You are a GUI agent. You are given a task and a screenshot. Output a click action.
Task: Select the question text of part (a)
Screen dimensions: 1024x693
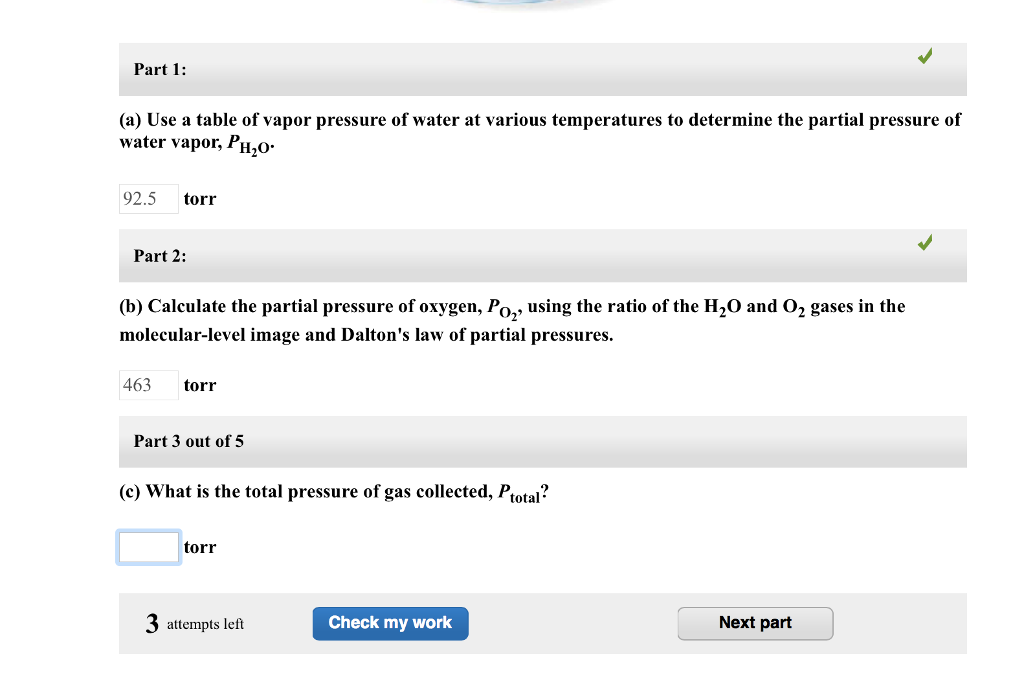(540, 130)
